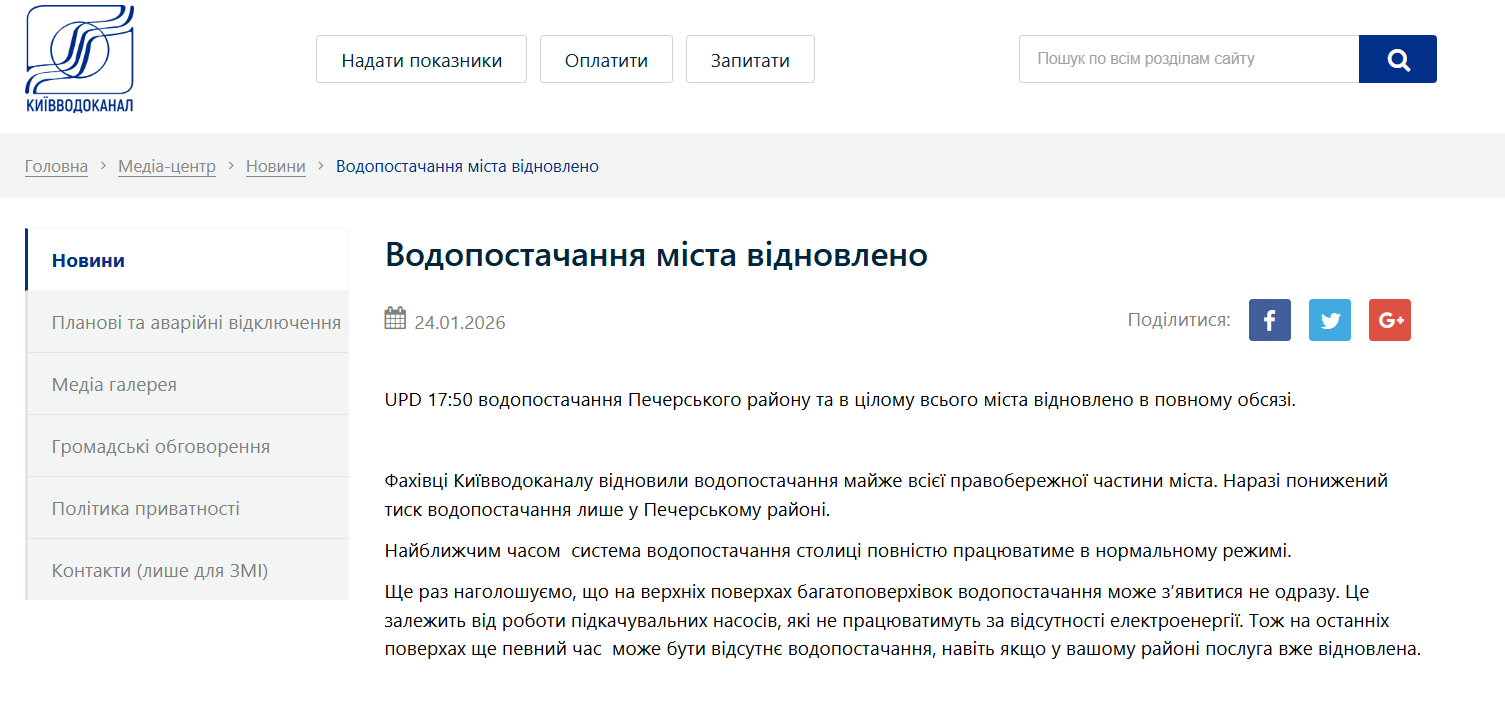Click the date 24.01.2026
The width and height of the screenshot is (1505, 708).
click(460, 322)
